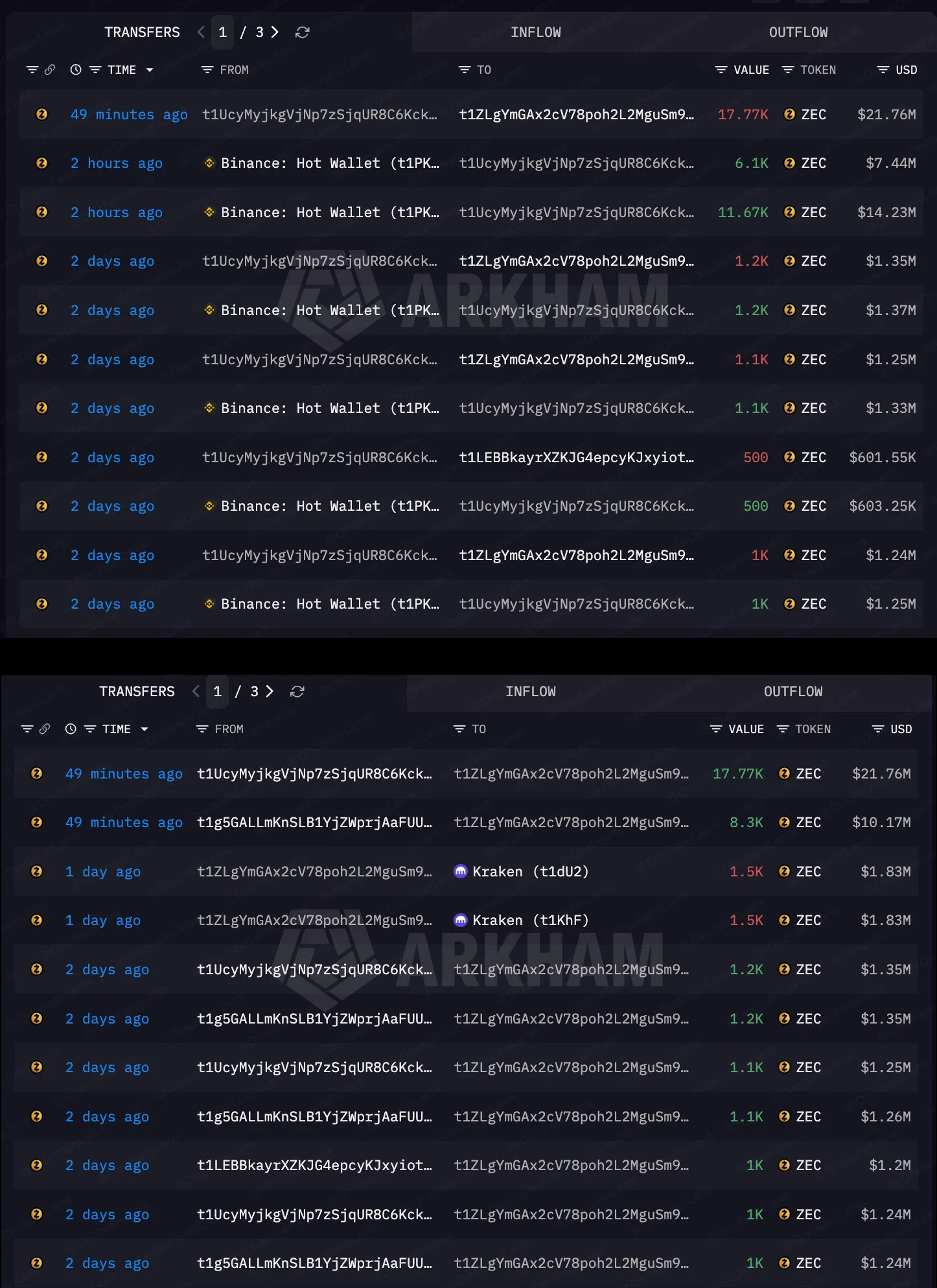This screenshot has height=1288, width=937.
Task: Open the USD column filter in lower table
Action: click(878, 729)
